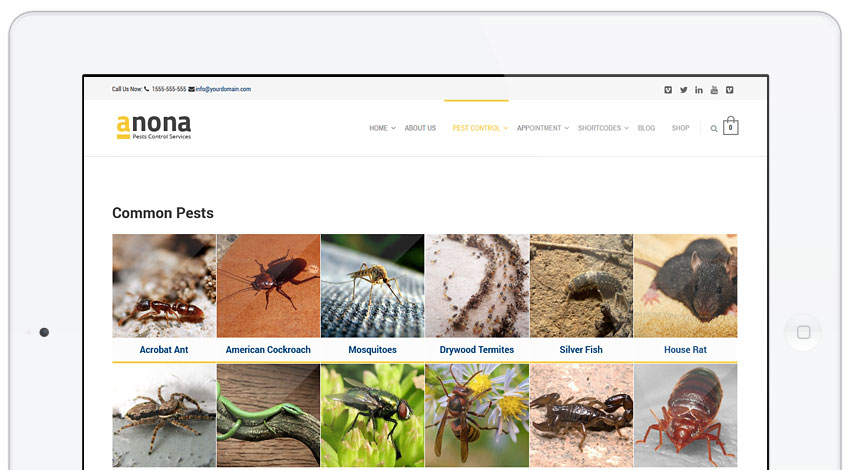This screenshot has width=850, height=470.
Task: Click the Vimeo icon left of Twitter
Action: tap(668, 90)
